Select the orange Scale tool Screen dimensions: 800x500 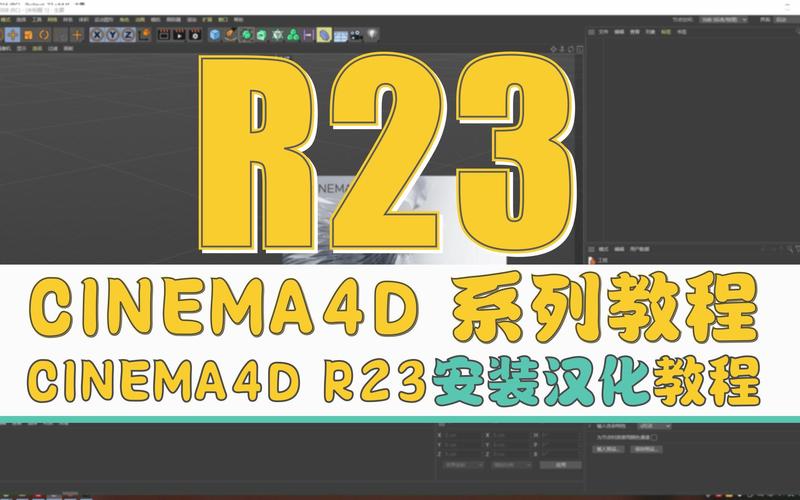pyautogui.click(x=29, y=35)
